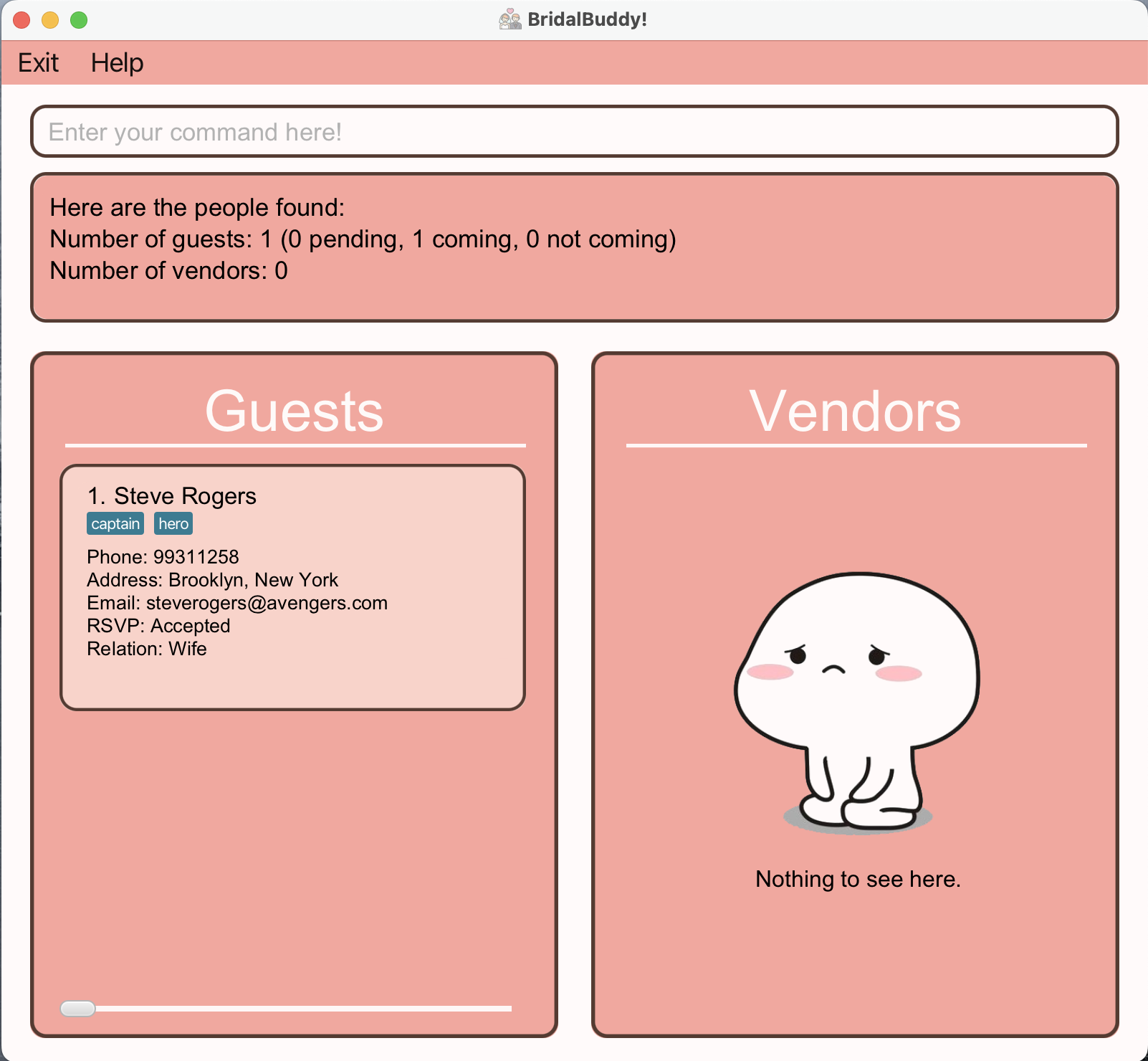Screen dimensions: 1148x1061
Task: Click the sad mascot image in Vendors
Action: 857,703
